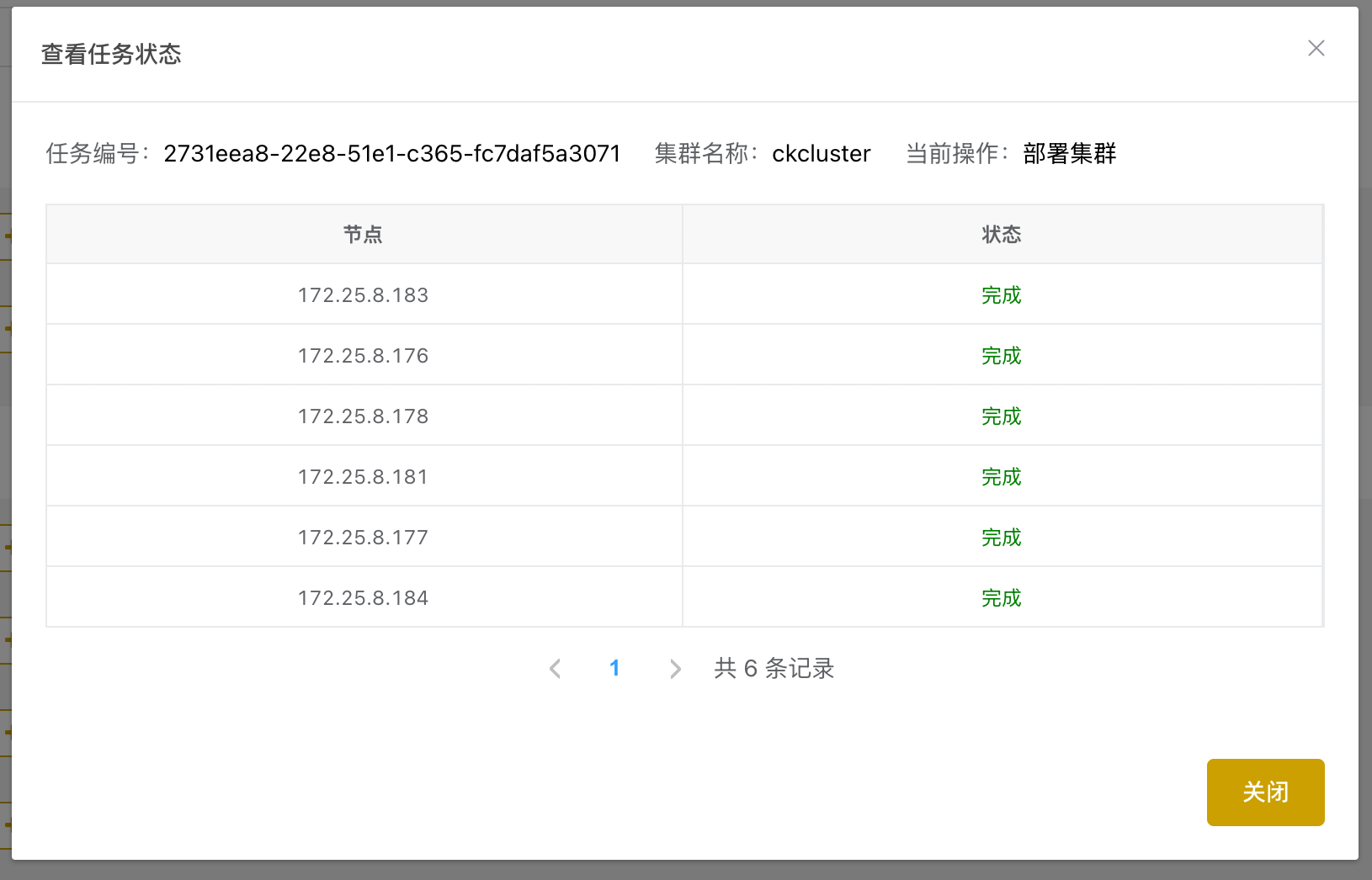Click node 172.25.8.181 cell
The width and height of the screenshot is (1372, 880).
[363, 477]
